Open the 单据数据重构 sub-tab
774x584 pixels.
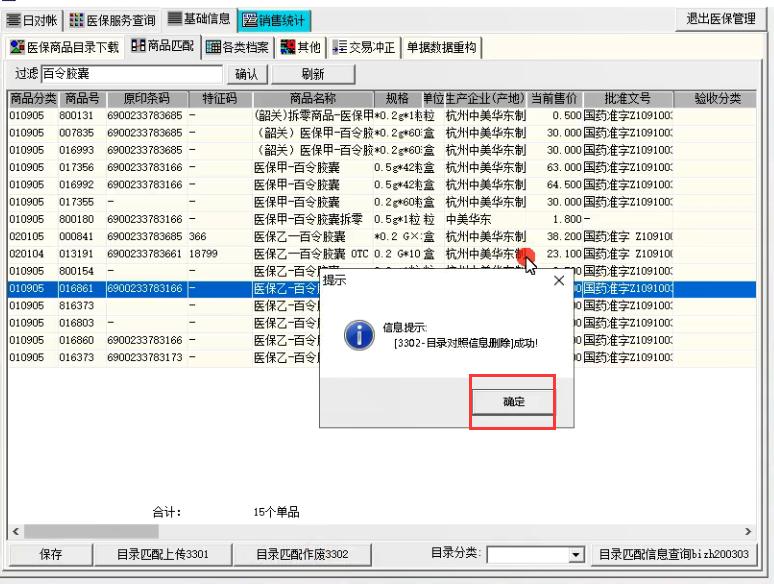[441, 47]
